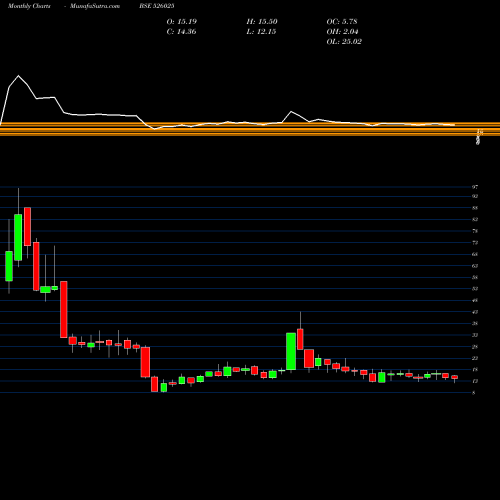
Task: Click the 'Monthly Charts' title text
Action: point(29,6)
